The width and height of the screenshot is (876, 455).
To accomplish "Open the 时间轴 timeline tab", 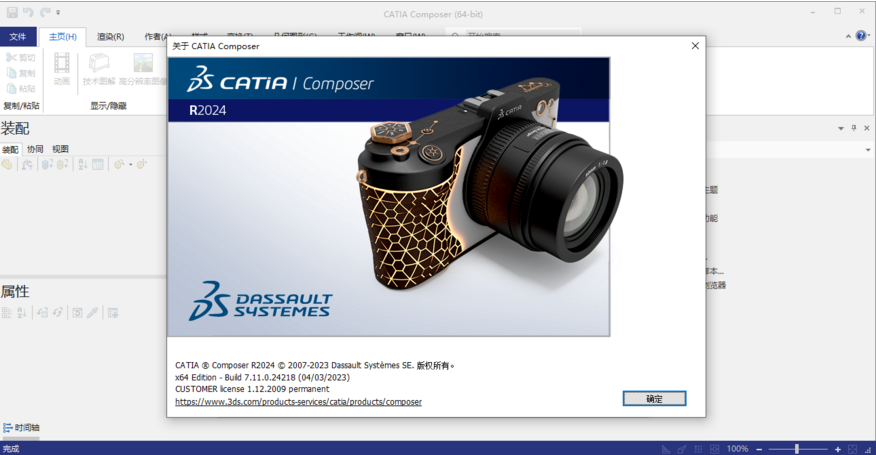I will pos(21,428).
